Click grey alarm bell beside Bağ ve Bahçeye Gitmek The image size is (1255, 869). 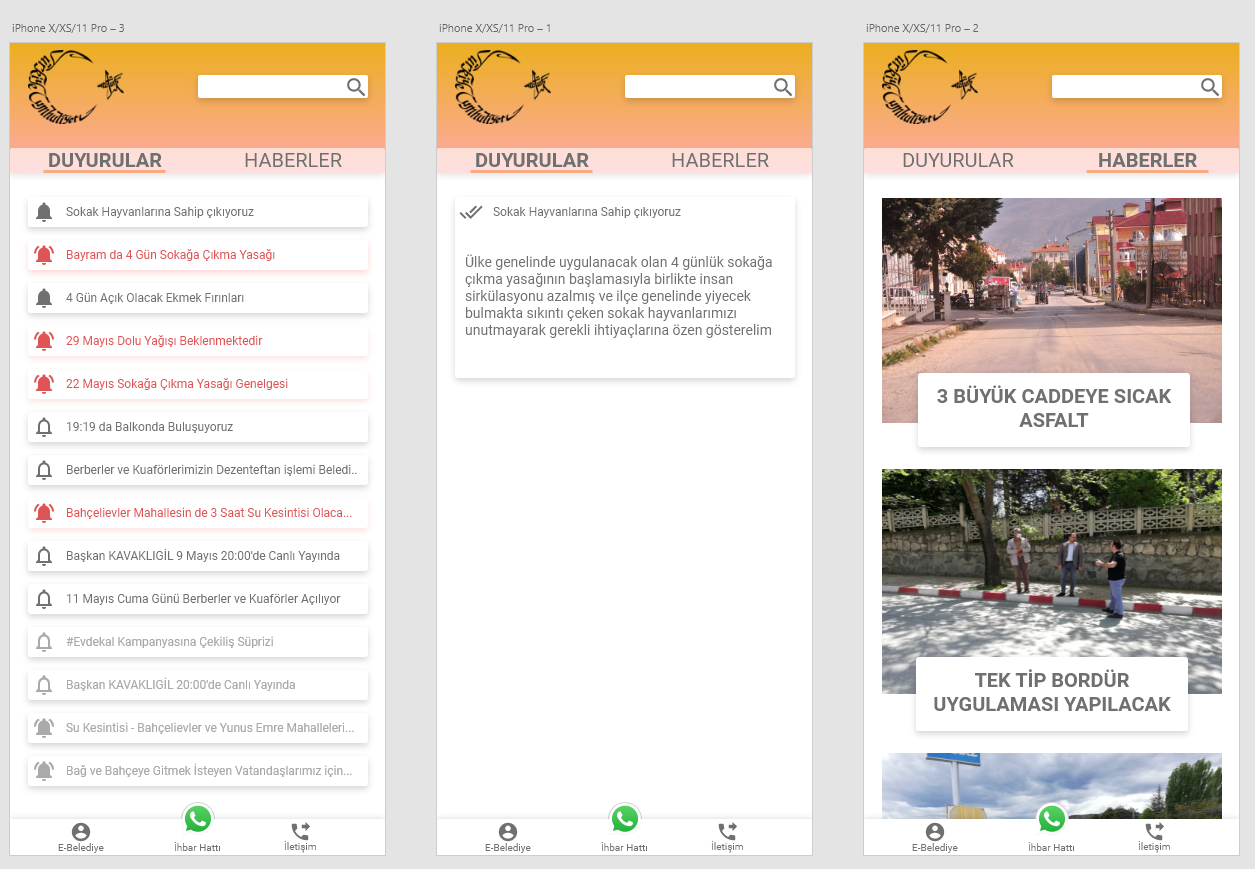click(x=44, y=771)
